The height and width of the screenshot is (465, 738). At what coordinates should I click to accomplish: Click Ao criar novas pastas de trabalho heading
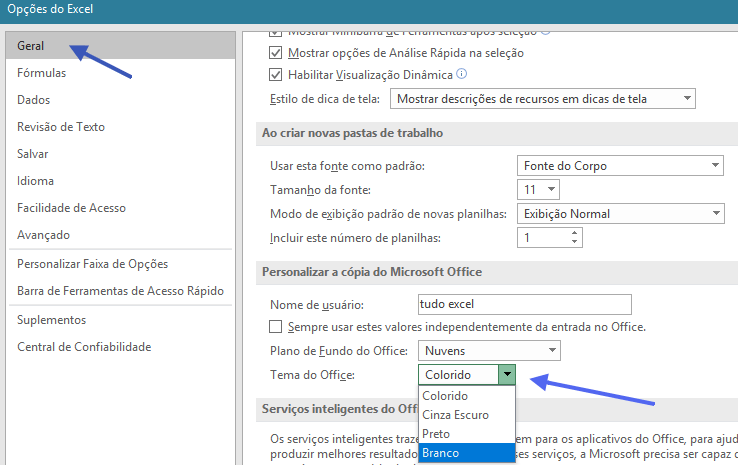tap(353, 133)
